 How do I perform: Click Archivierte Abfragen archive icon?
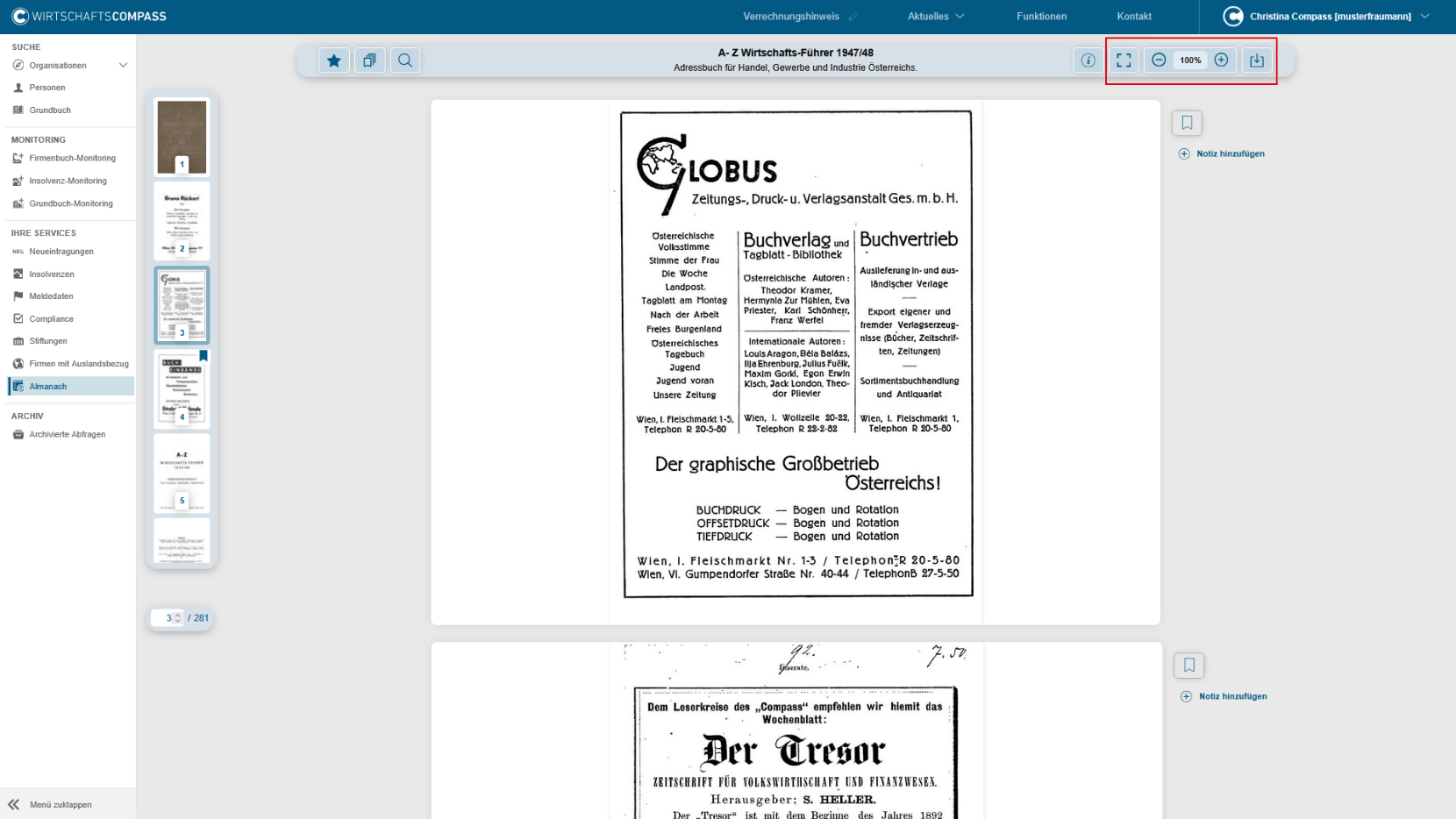coord(18,435)
